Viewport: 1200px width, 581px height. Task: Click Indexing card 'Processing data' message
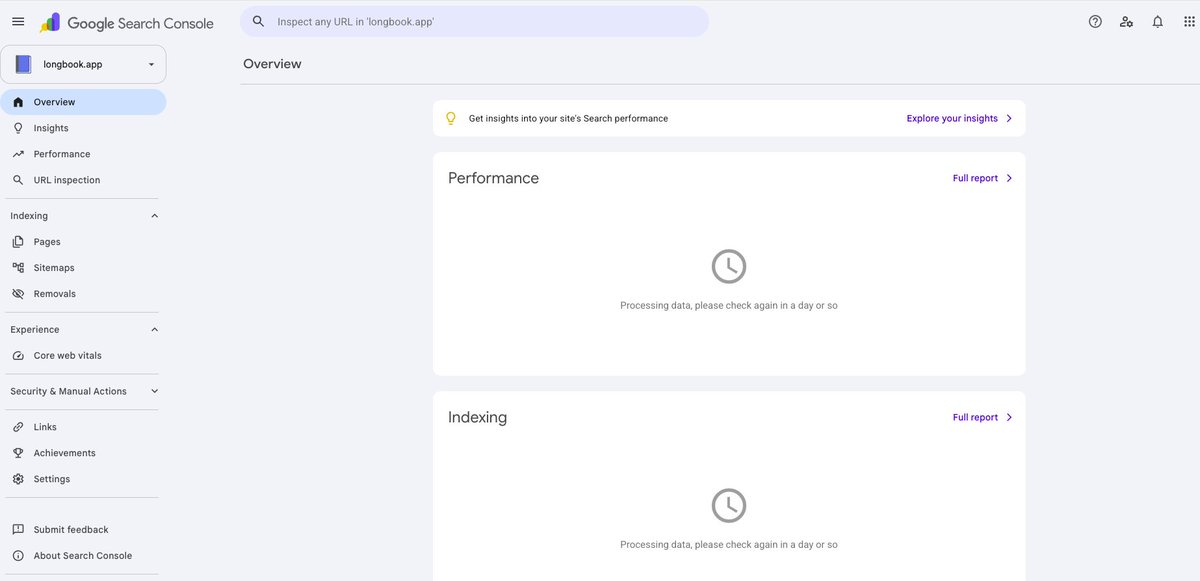(729, 545)
